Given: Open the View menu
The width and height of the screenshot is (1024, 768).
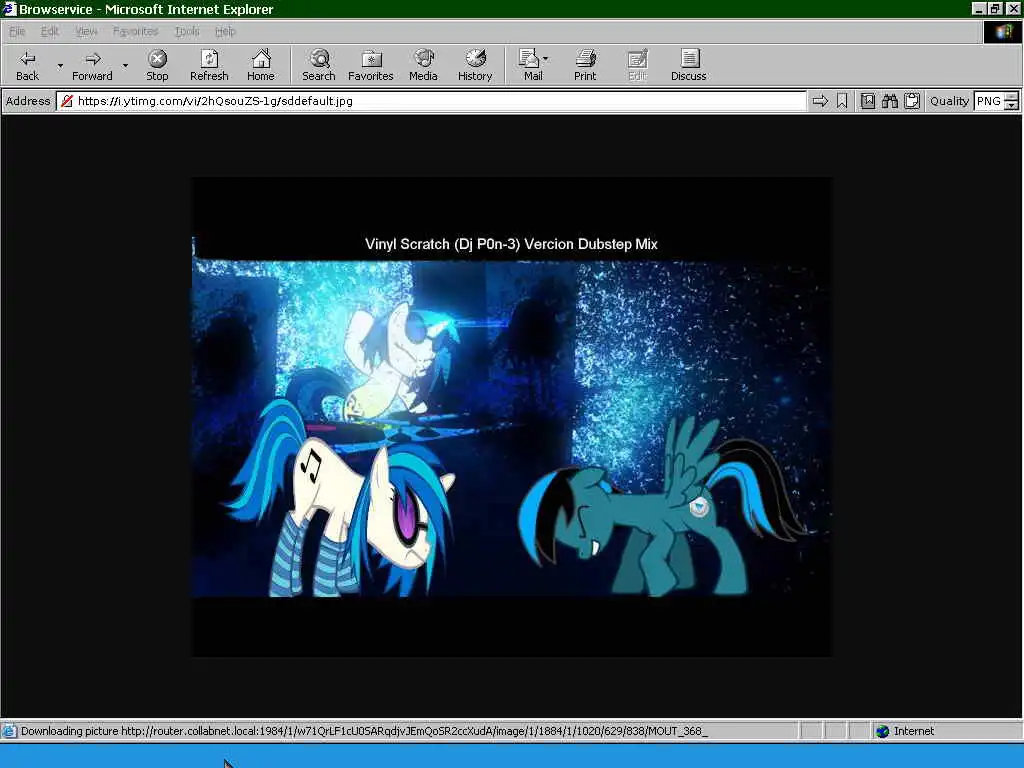Looking at the screenshot, I should 86,31.
